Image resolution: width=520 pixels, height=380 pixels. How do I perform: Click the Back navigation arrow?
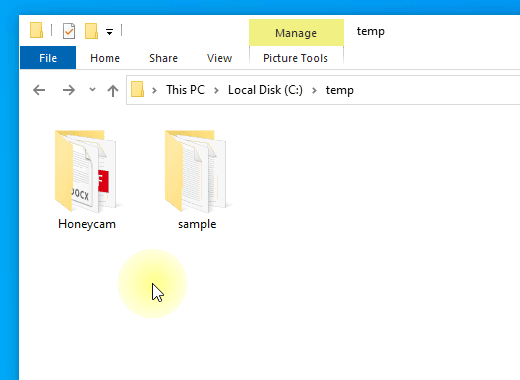coord(39,90)
